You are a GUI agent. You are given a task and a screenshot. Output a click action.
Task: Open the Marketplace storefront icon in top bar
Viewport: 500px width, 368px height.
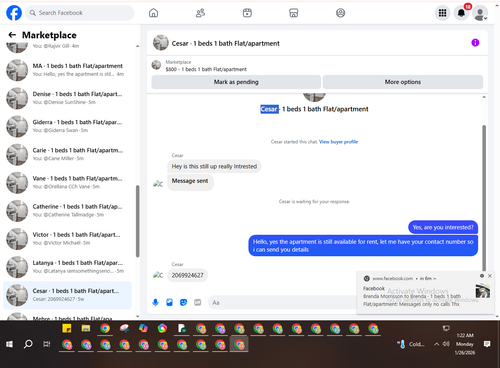tap(294, 13)
